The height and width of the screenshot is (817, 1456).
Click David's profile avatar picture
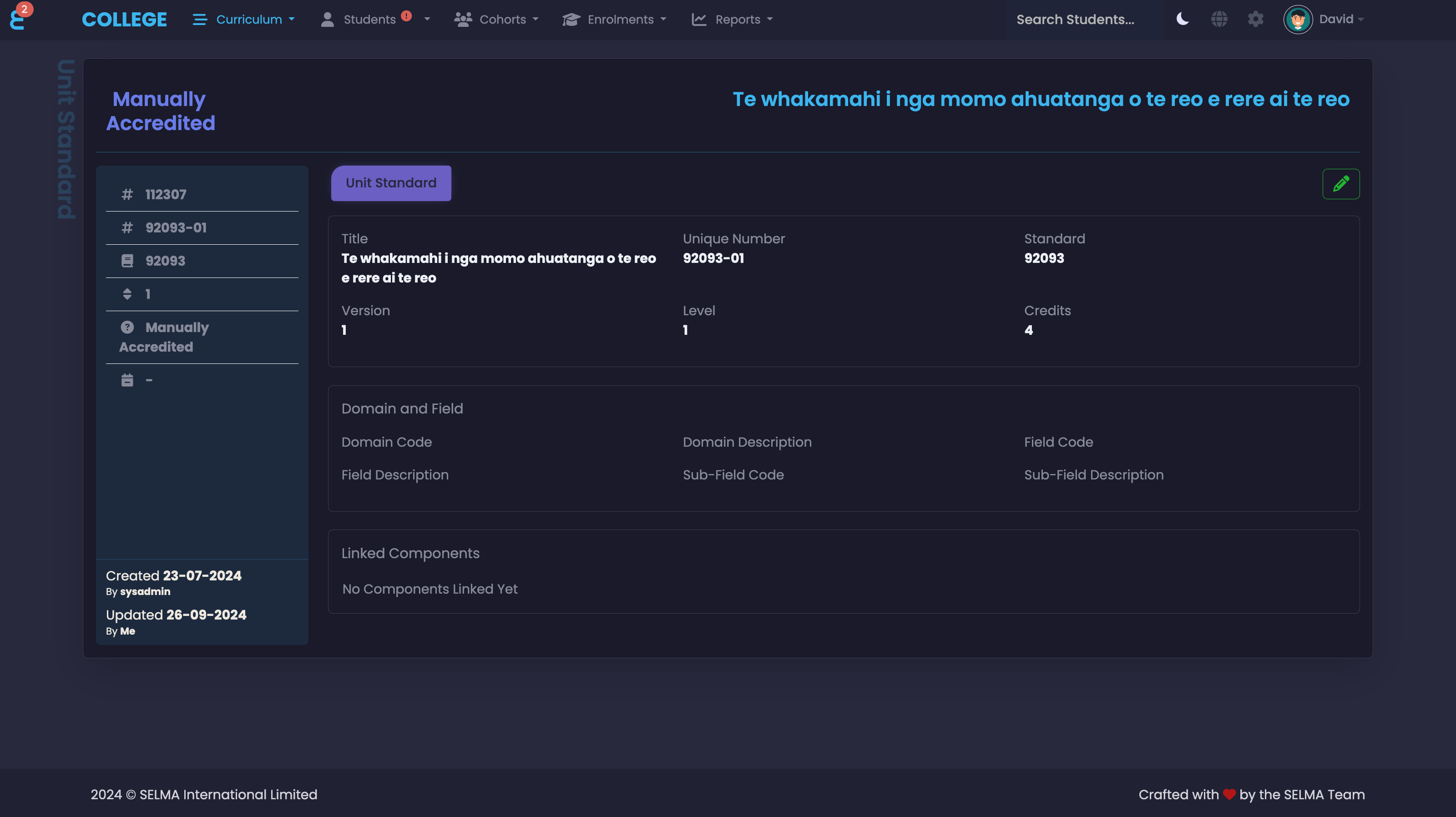(x=1297, y=19)
